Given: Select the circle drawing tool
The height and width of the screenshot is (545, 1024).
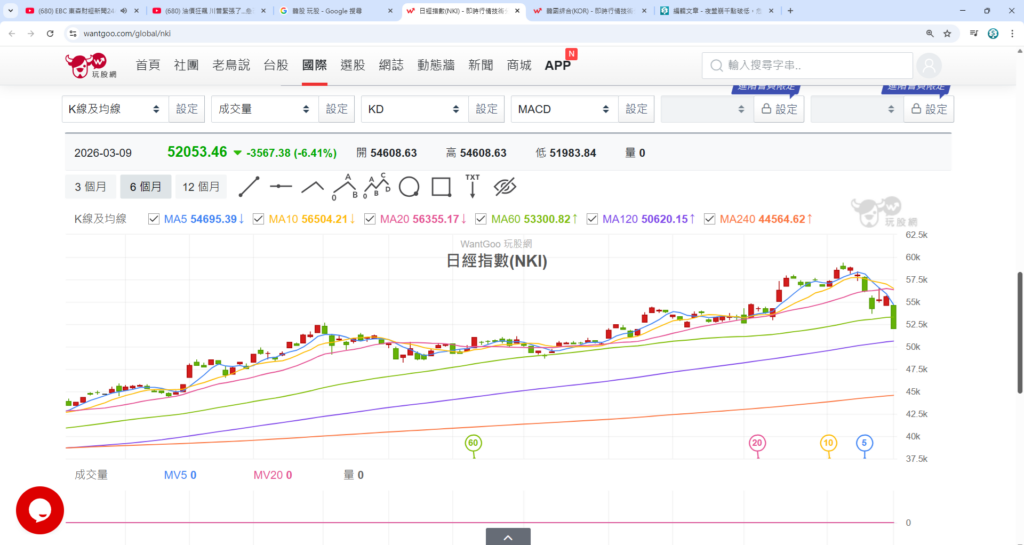Looking at the screenshot, I should [408, 186].
